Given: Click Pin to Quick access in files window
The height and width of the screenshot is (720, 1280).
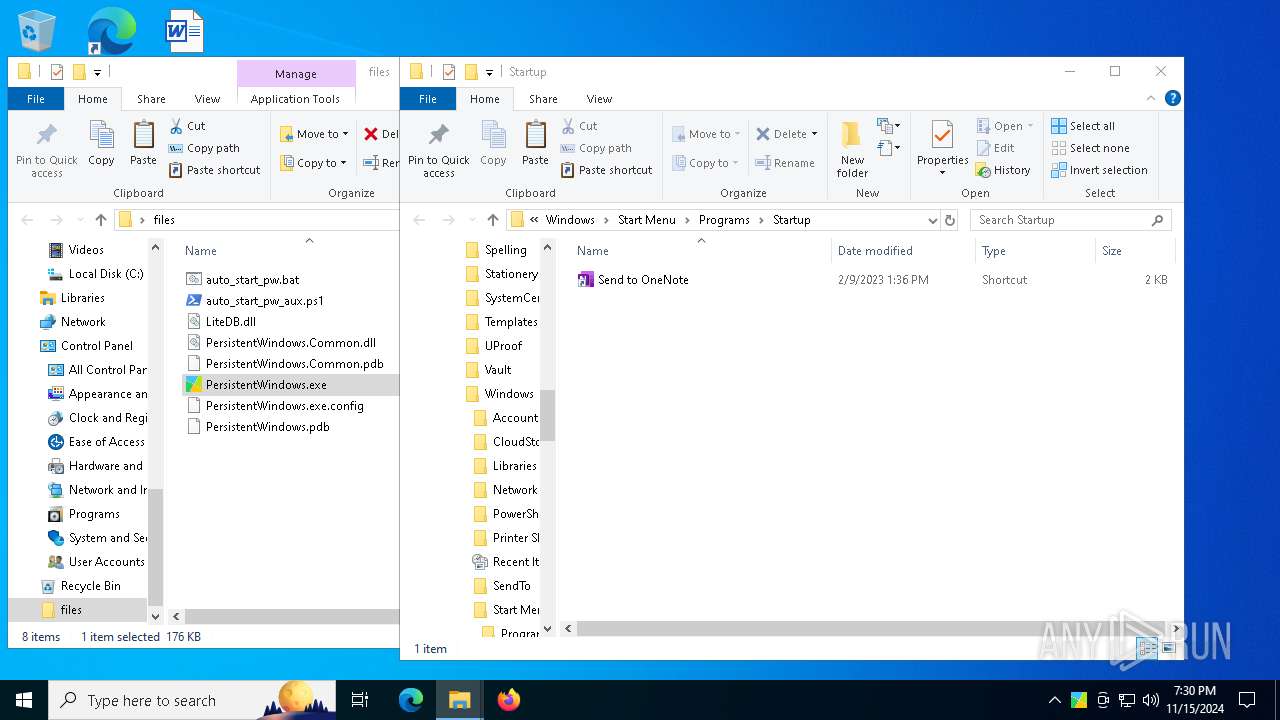Looking at the screenshot, I should coord(46,150).
